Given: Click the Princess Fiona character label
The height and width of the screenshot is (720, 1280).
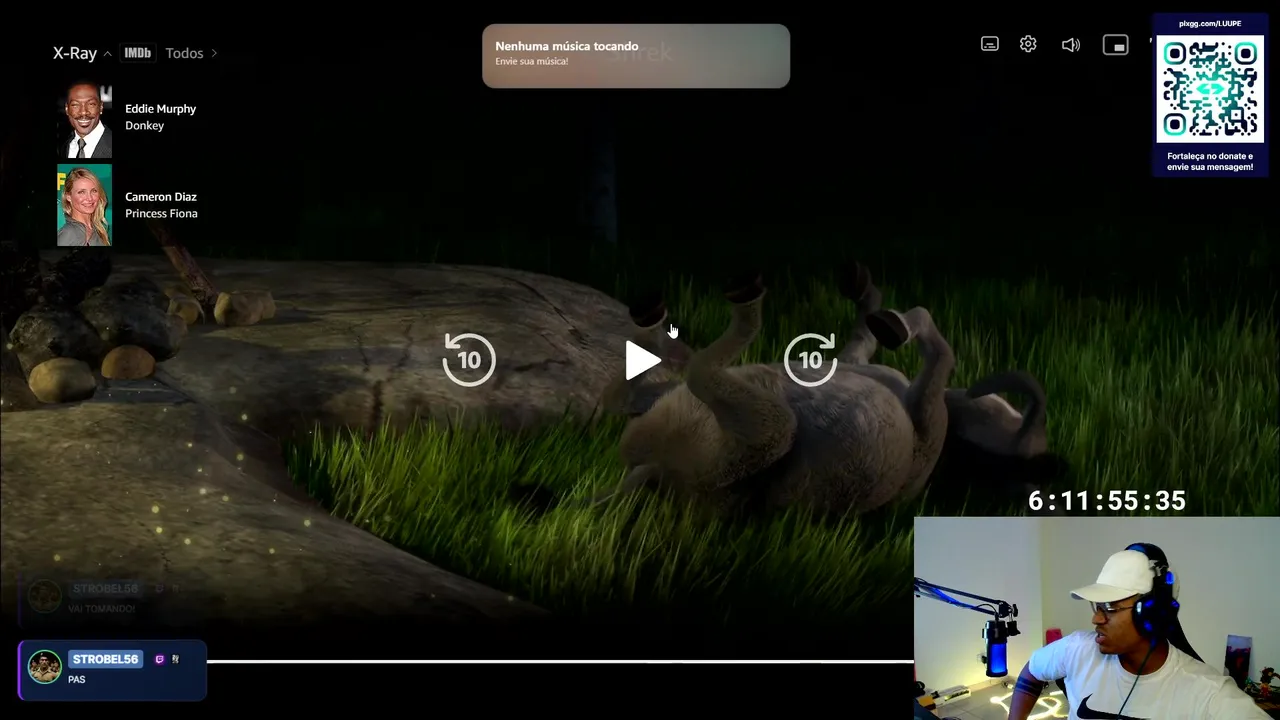Looking at the screenshot, I should [x=161, y=214].
